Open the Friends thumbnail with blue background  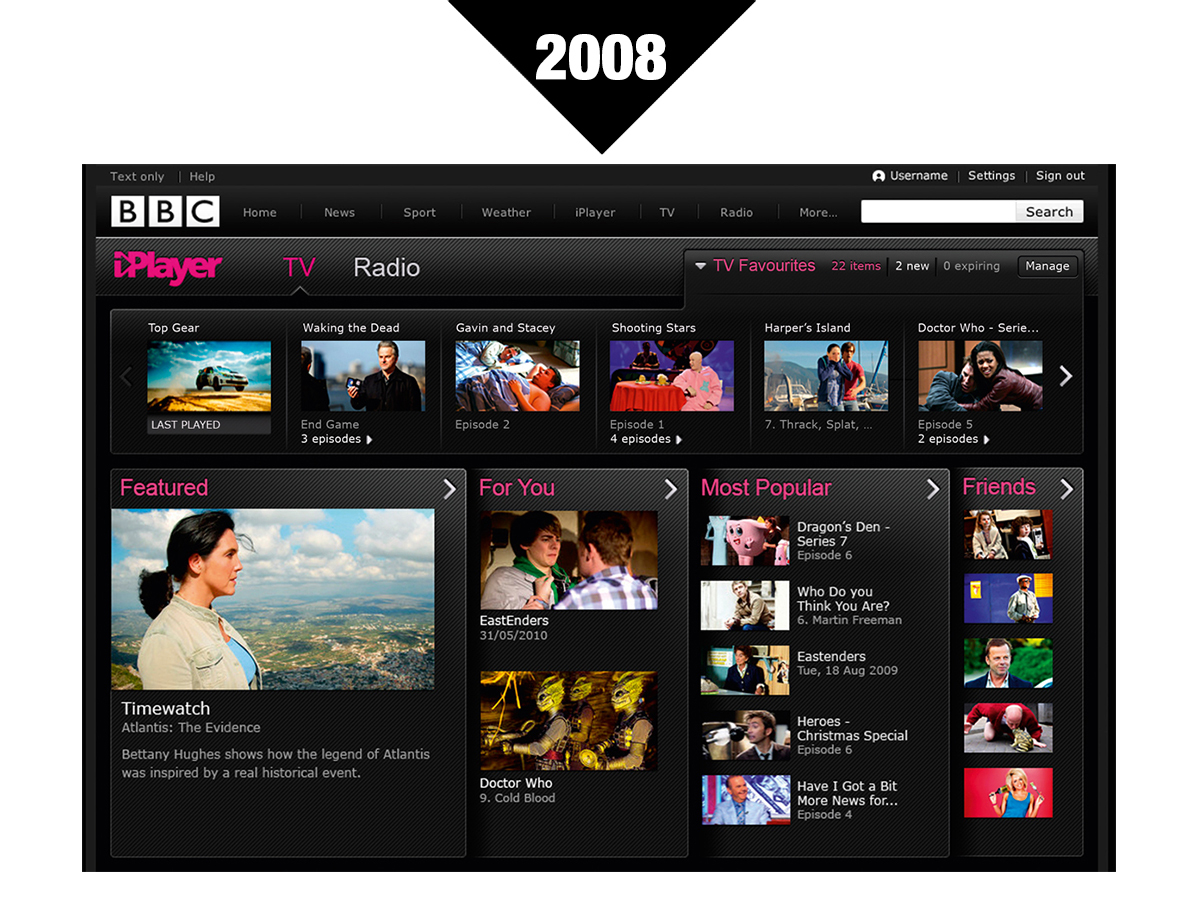click(x=1008, y=599)
